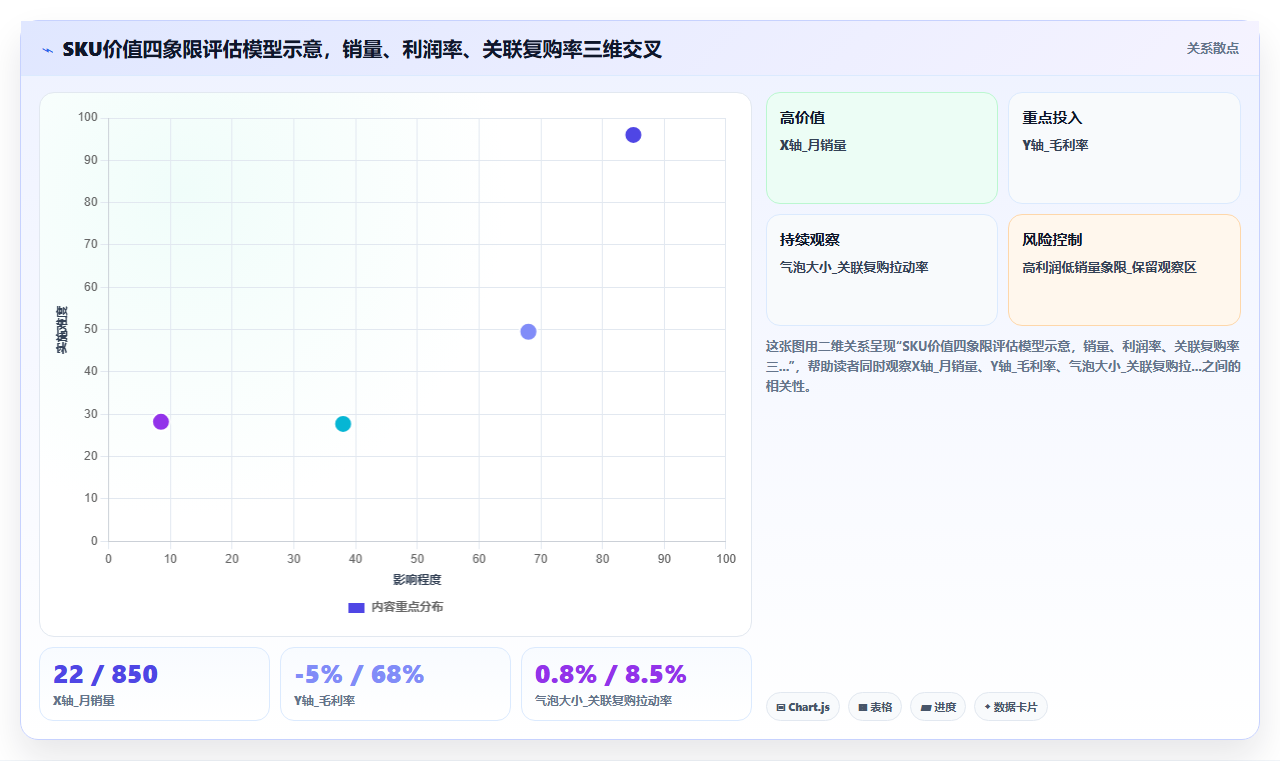Viewport: 1280px width, 761px height.
Task: Click the chart title starting SKU价值四象限
Action: pos(362,49)
